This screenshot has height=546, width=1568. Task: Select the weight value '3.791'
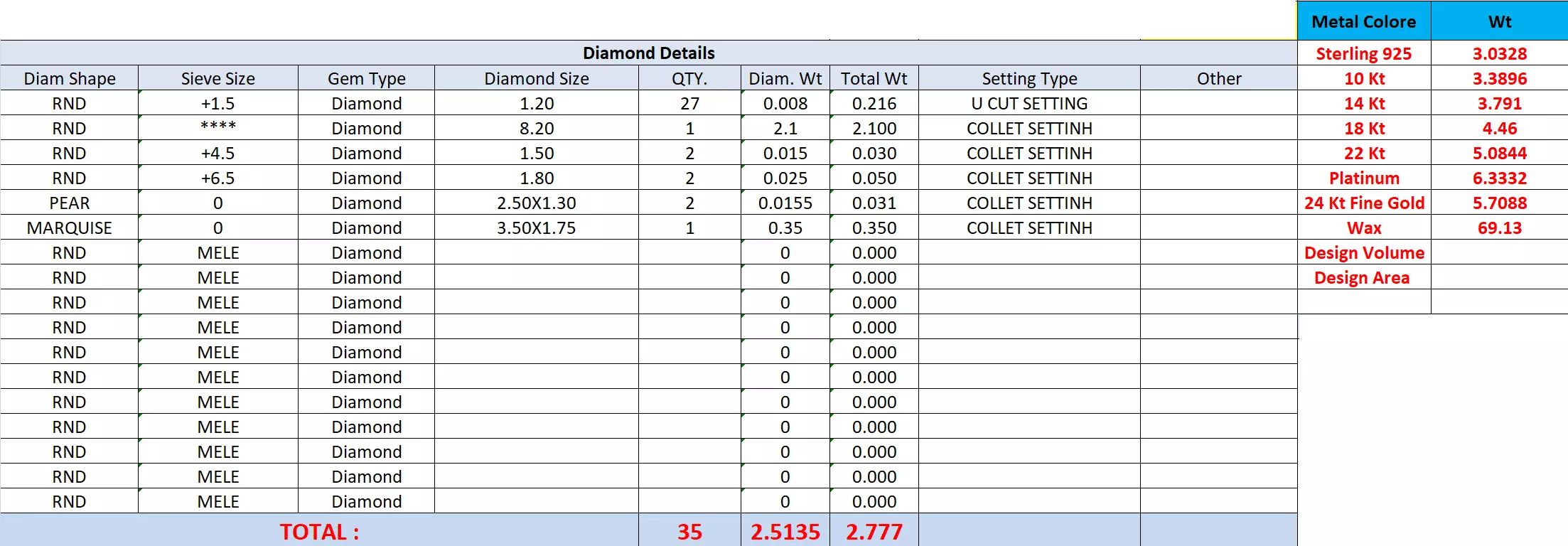(1500, 103)
